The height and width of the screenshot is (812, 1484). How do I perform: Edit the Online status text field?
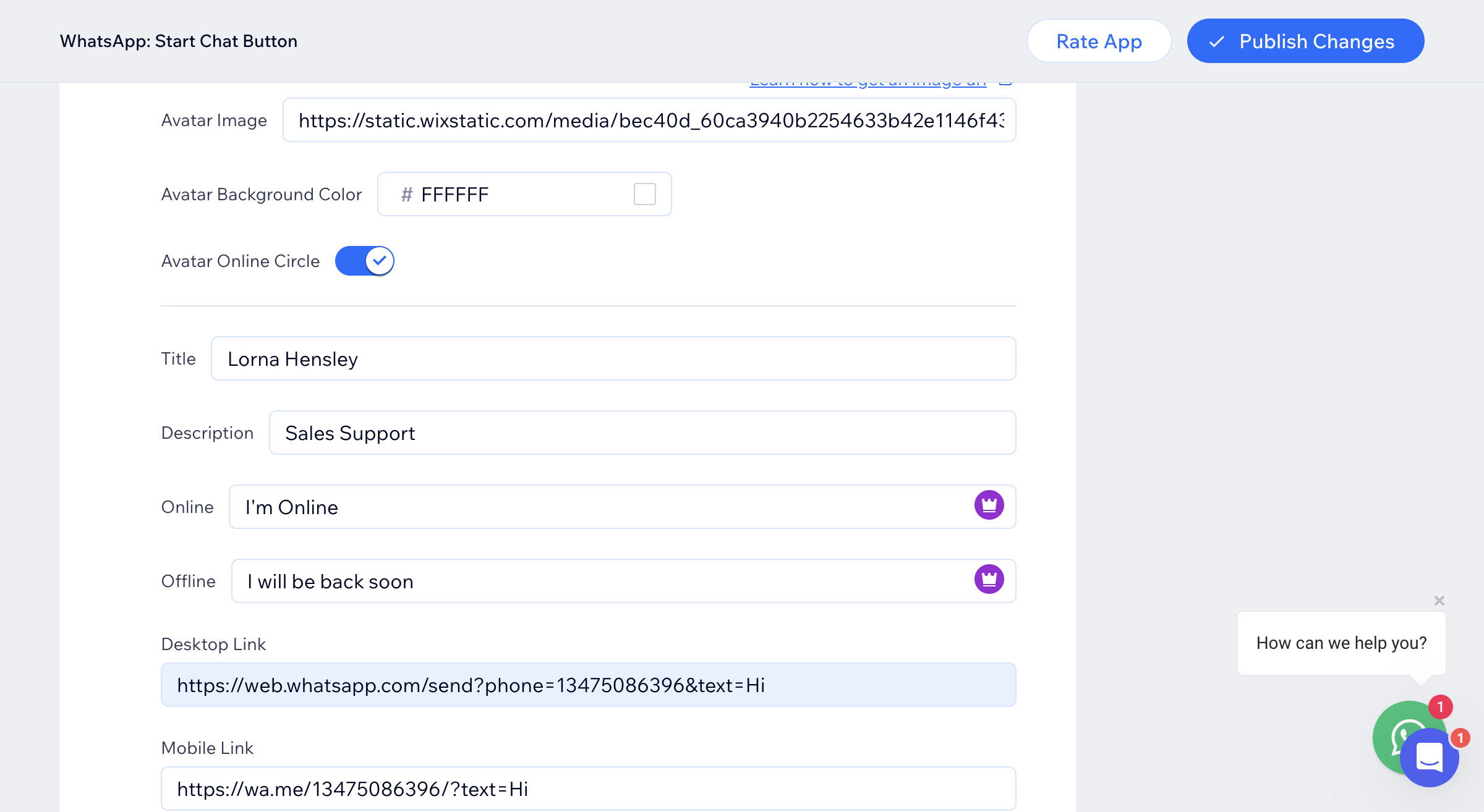tap(622, 507)
